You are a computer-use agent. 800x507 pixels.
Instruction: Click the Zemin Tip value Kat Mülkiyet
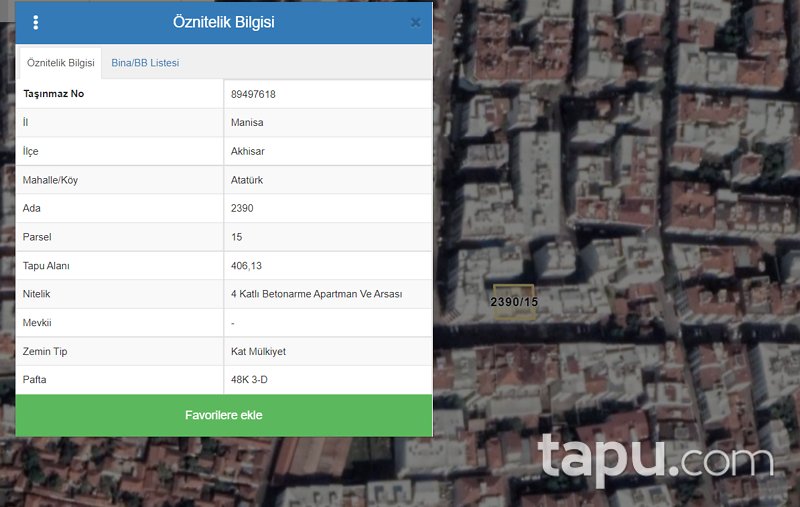(258, 351)
